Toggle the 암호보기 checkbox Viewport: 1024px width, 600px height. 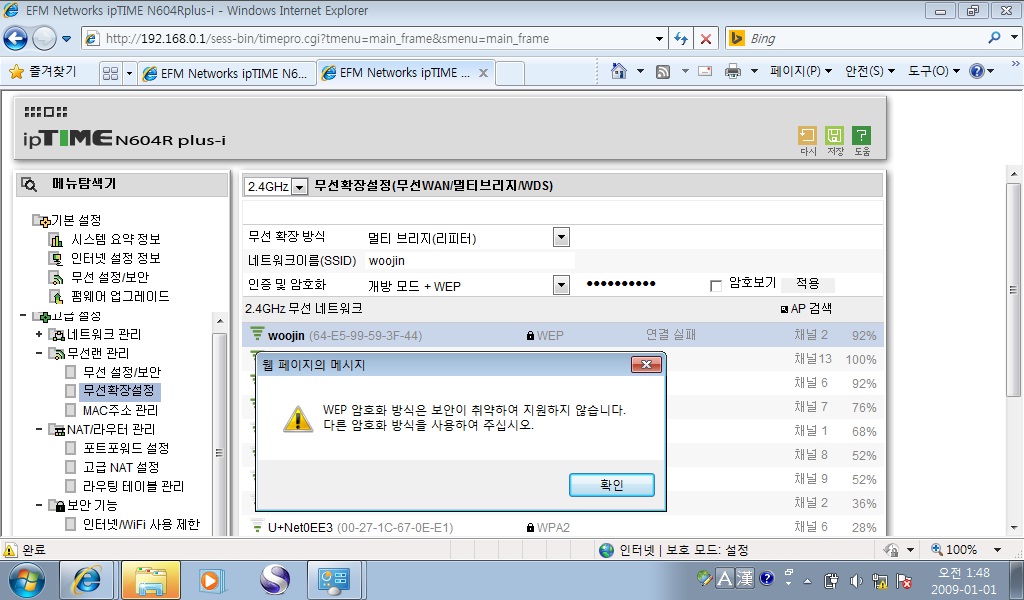pyautogui.click(x=716, y=286)
